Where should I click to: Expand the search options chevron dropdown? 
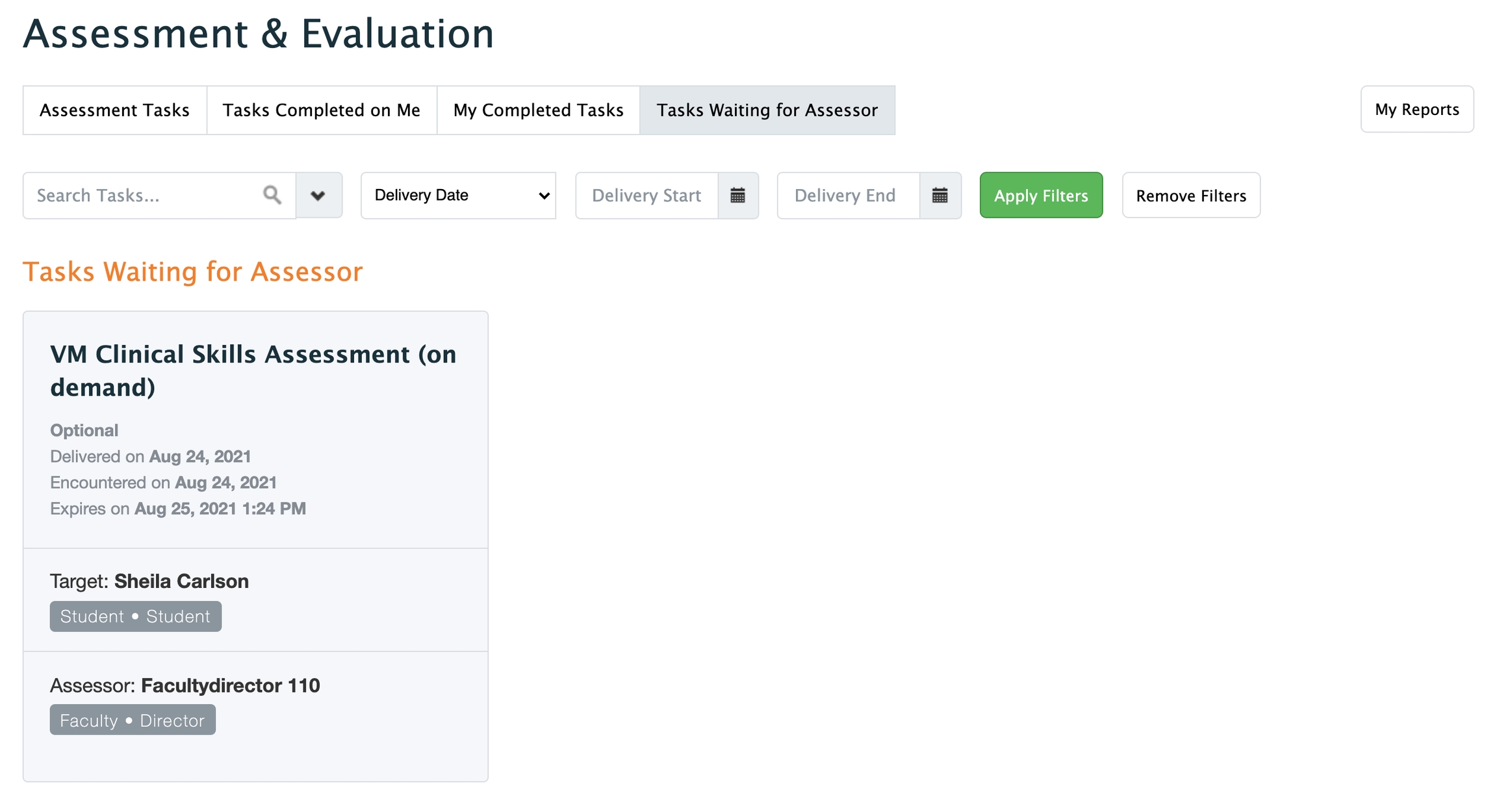pyautogui.click(x=318, y=195)
